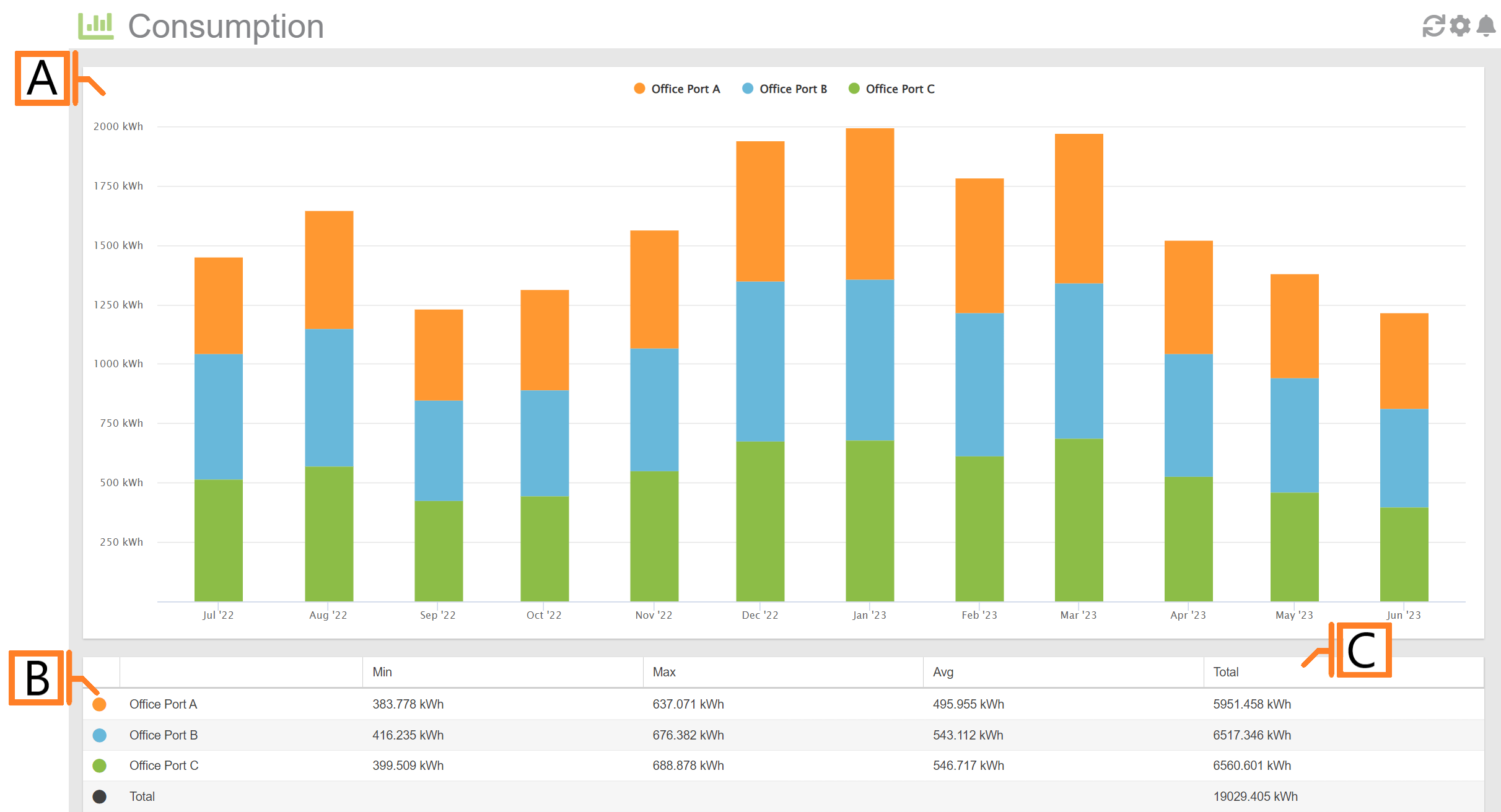This screenshot has width=1501, height=812.
Task: Select the Jan '23 stacked bar
Action: pyautogui.click(x=870, y=364)
